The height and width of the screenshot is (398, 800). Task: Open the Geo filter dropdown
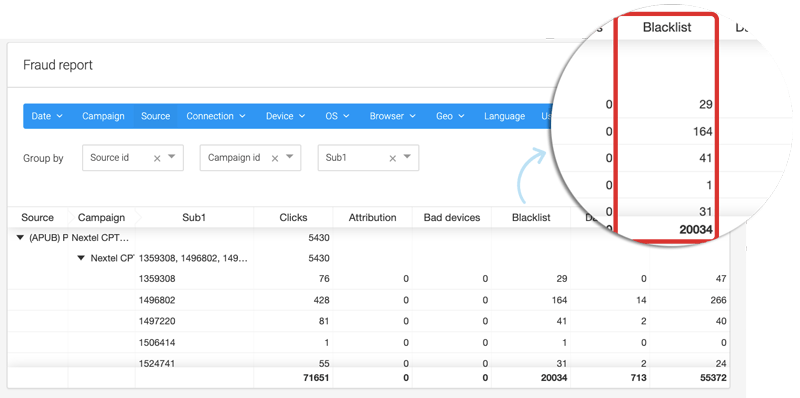click(x=450, y=116)
